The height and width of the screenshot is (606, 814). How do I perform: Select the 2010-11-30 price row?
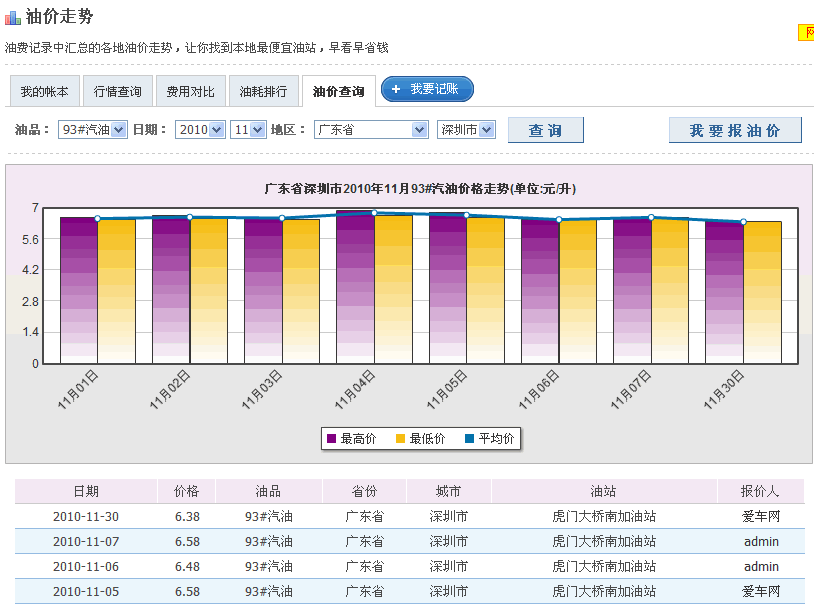click(400, 516)
